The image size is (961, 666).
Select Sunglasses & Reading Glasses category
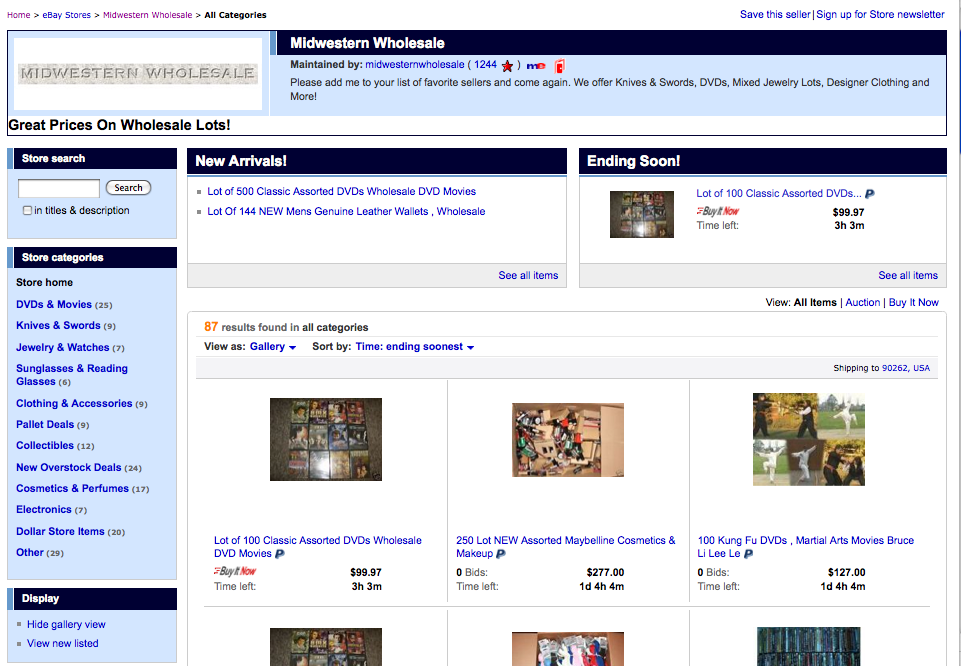(x=72, y=375)
